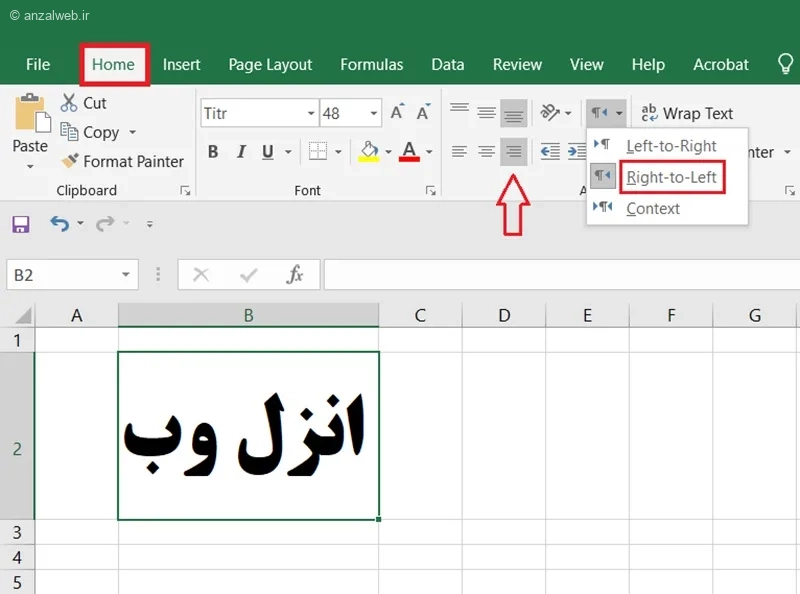This screenshot has height=594, width=800.
Task: Click the Decrease Indent icon
Action: click(550, 152)
